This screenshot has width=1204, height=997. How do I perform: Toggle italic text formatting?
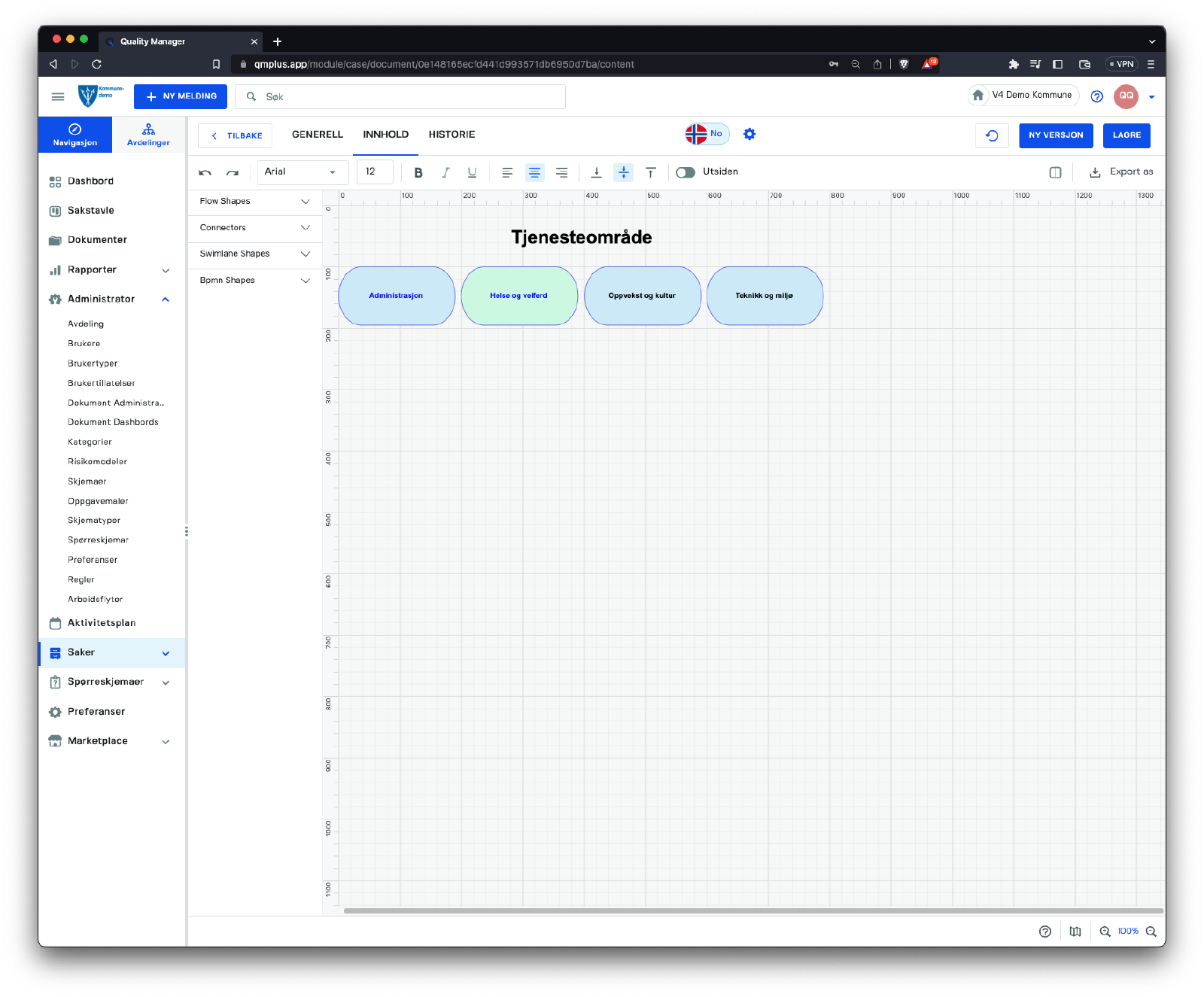tap(445, 172)
